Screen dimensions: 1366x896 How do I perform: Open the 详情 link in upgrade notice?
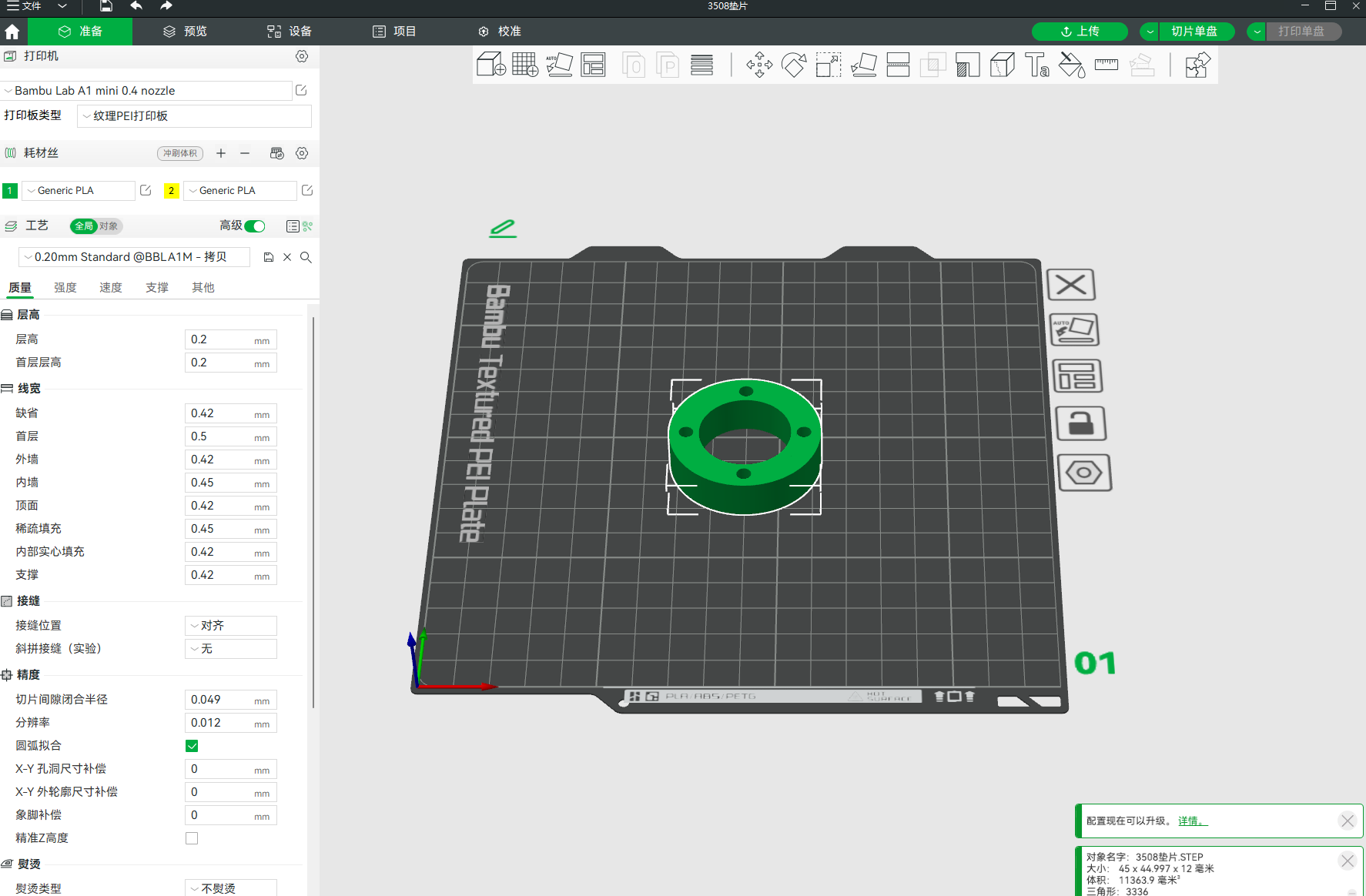point(1193,821)
